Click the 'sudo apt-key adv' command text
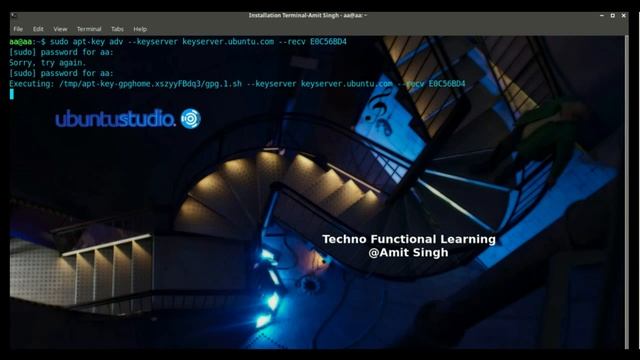The height and width of the screenshot is (360, 640). (x=198, y=42)
